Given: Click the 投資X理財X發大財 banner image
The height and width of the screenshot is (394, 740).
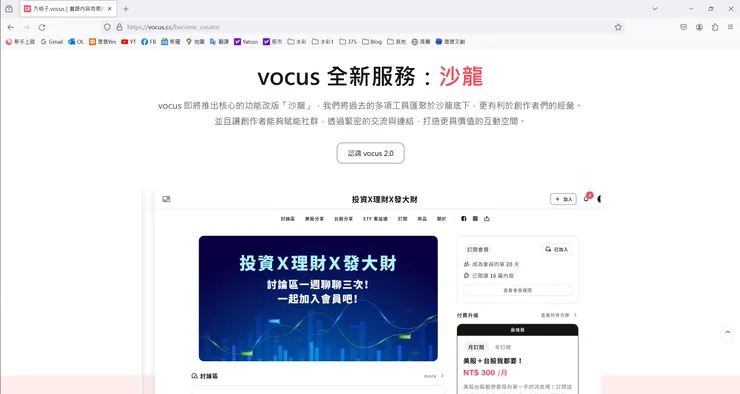Looking at the screenshot, I should (318, 298).
